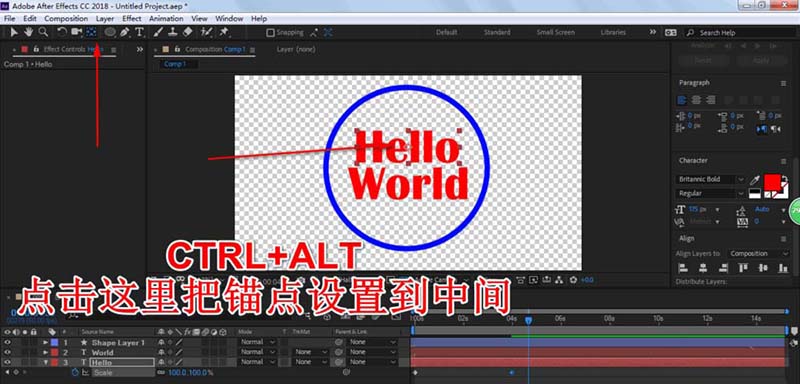The height and width of the screenshot is (384, 800).
Task: Toggle the Scale constrain proportions link
Action: pos(162,373)
